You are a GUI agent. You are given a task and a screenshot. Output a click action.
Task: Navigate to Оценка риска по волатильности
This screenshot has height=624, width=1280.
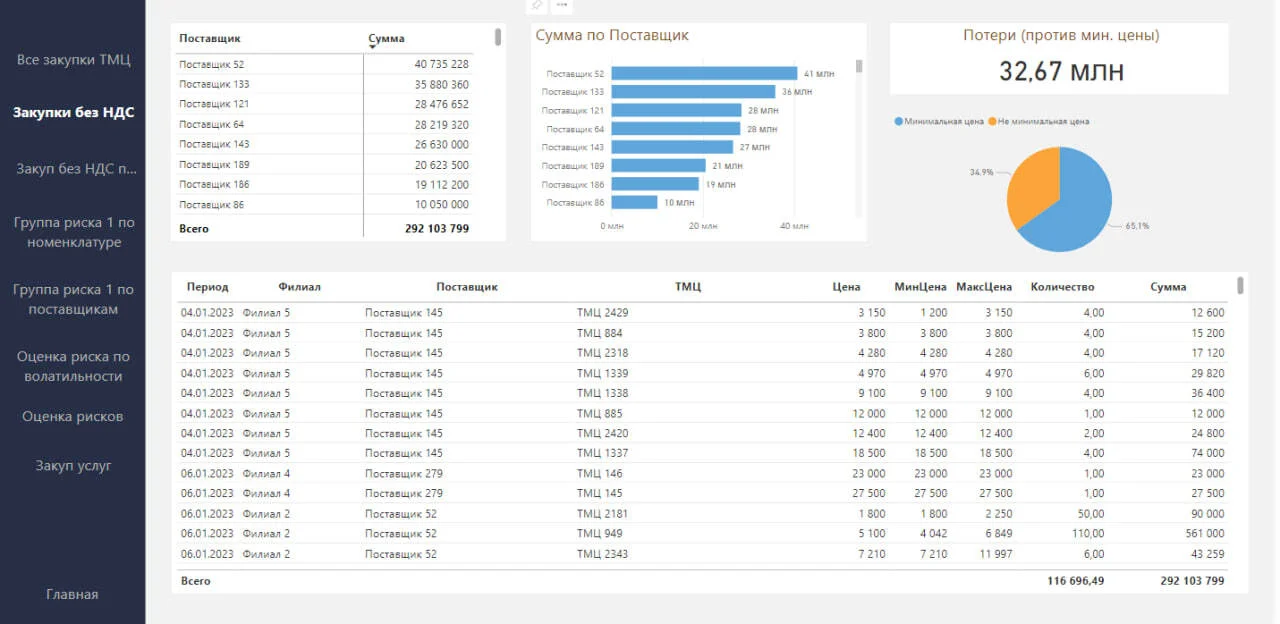(73, 366)
